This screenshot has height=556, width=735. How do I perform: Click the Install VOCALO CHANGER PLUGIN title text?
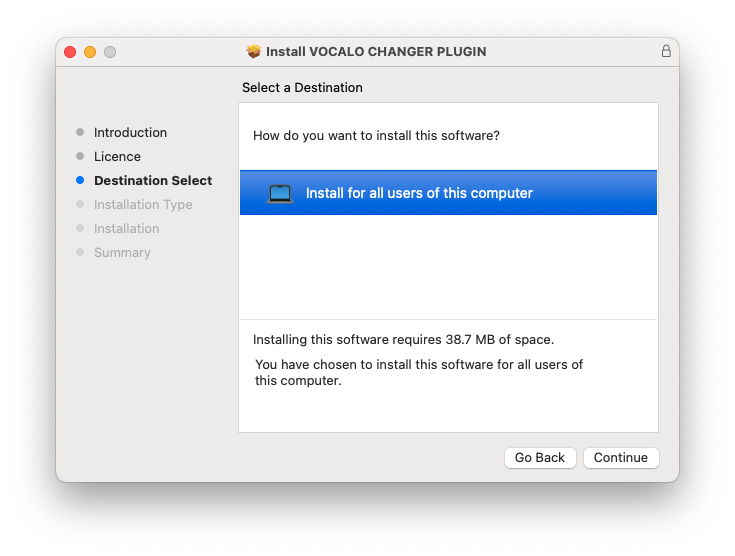pyautogui.click(x=376, y=51)
